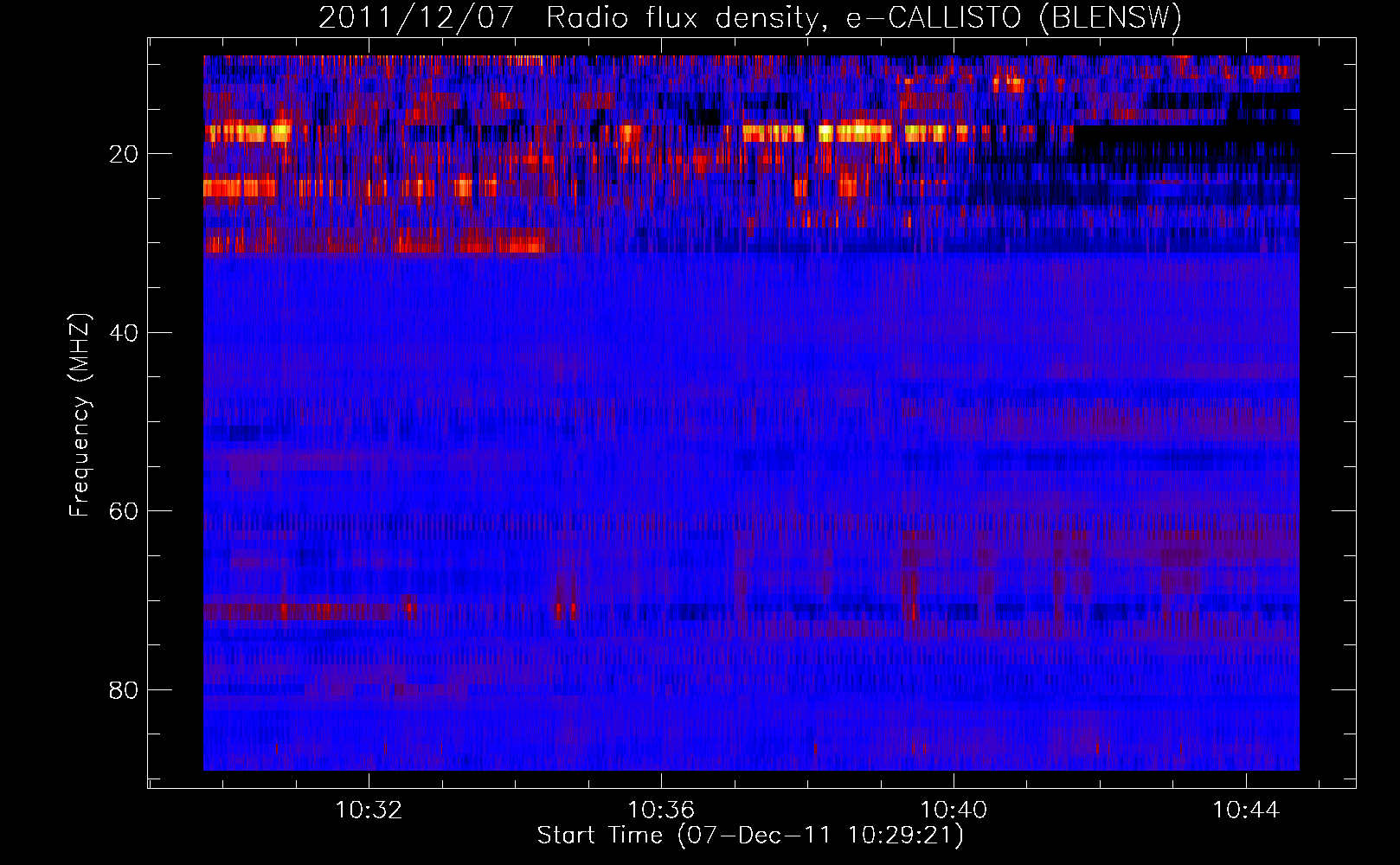This screenshot has width=1400, height=865.
Task: Click the '20' frequency tick label
Action: click(x=124, y=154)
